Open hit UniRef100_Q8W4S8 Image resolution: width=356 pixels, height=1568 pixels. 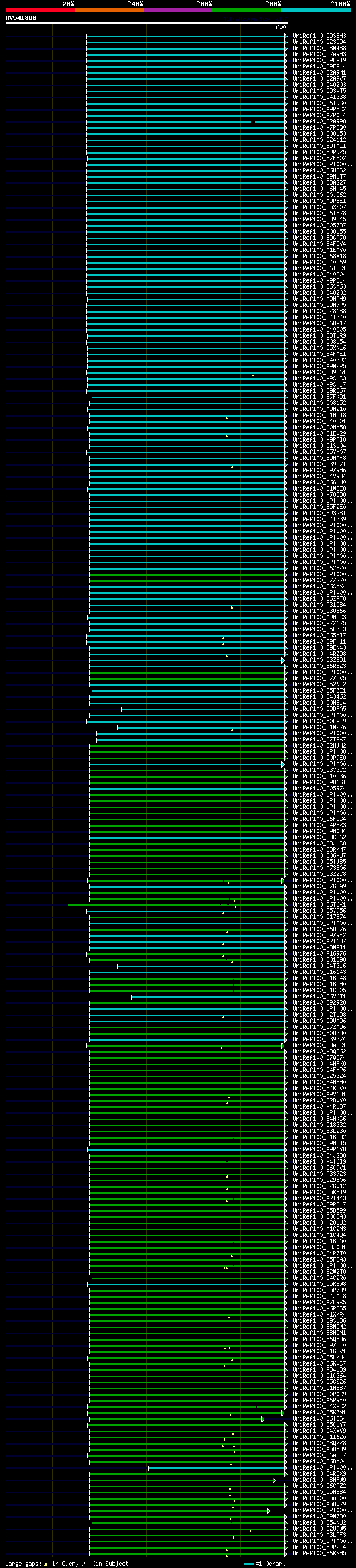click(319, 48)
